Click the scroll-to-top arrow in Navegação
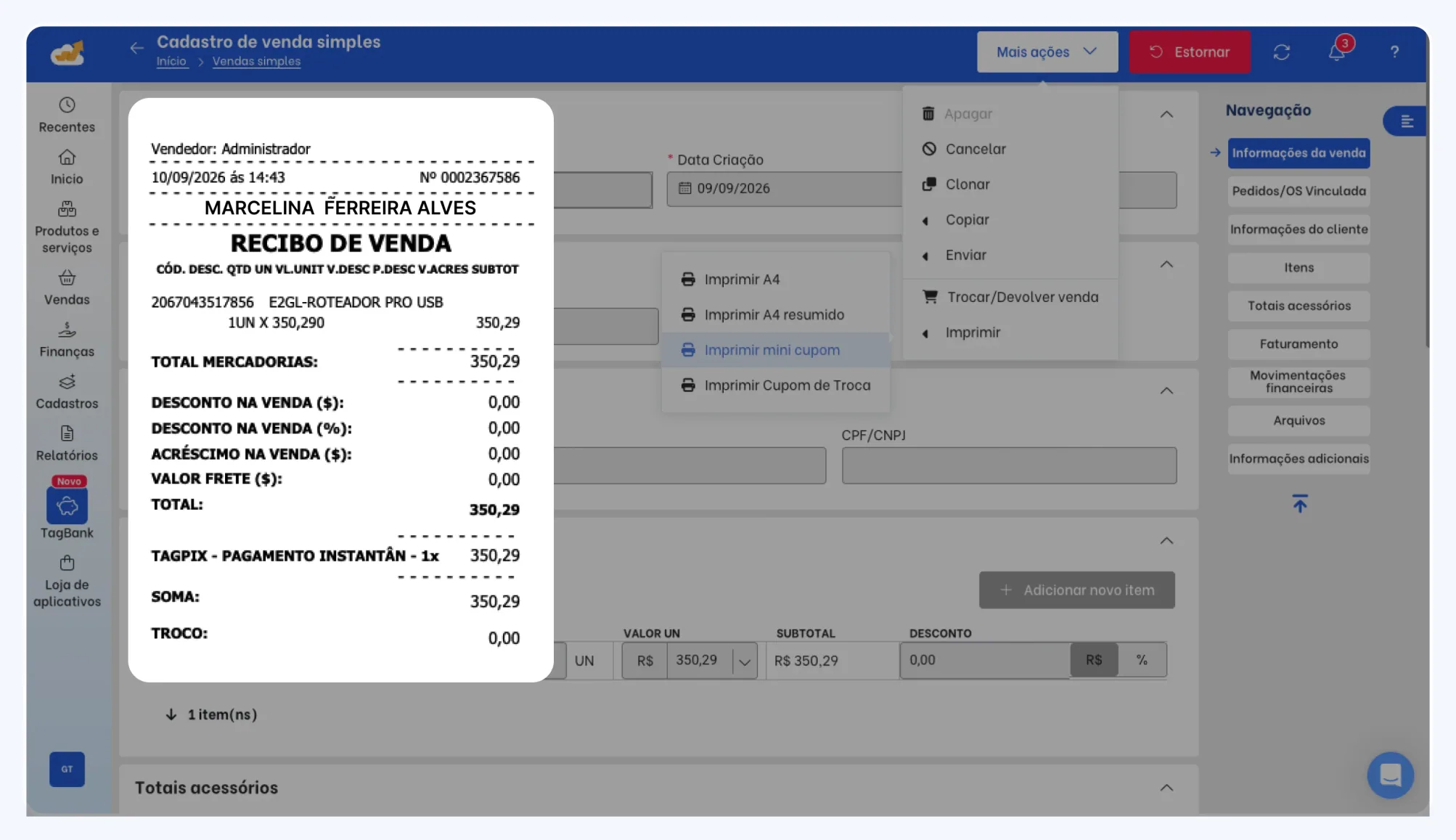Viewport: 1456px width, 840px height. pyautogui.click(x=1299, y=503)
